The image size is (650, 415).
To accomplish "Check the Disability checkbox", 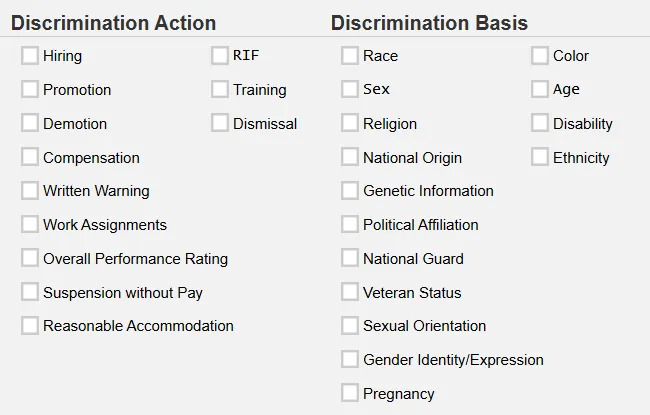I will [x=540, y=124].
